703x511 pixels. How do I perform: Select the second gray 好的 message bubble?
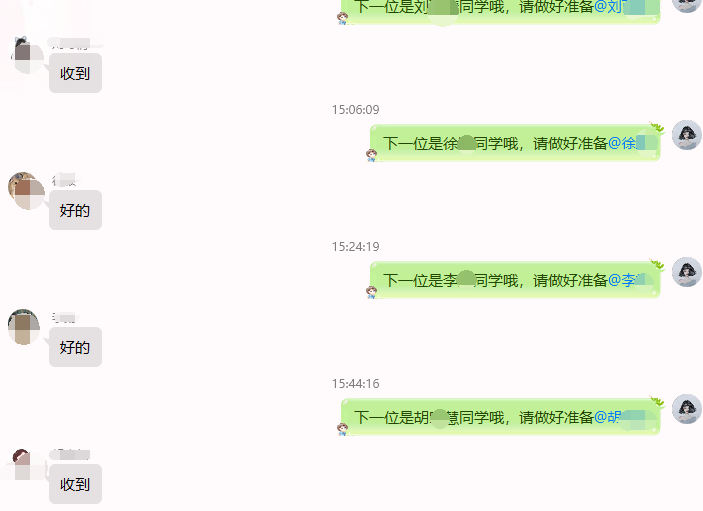coord(75,347)
